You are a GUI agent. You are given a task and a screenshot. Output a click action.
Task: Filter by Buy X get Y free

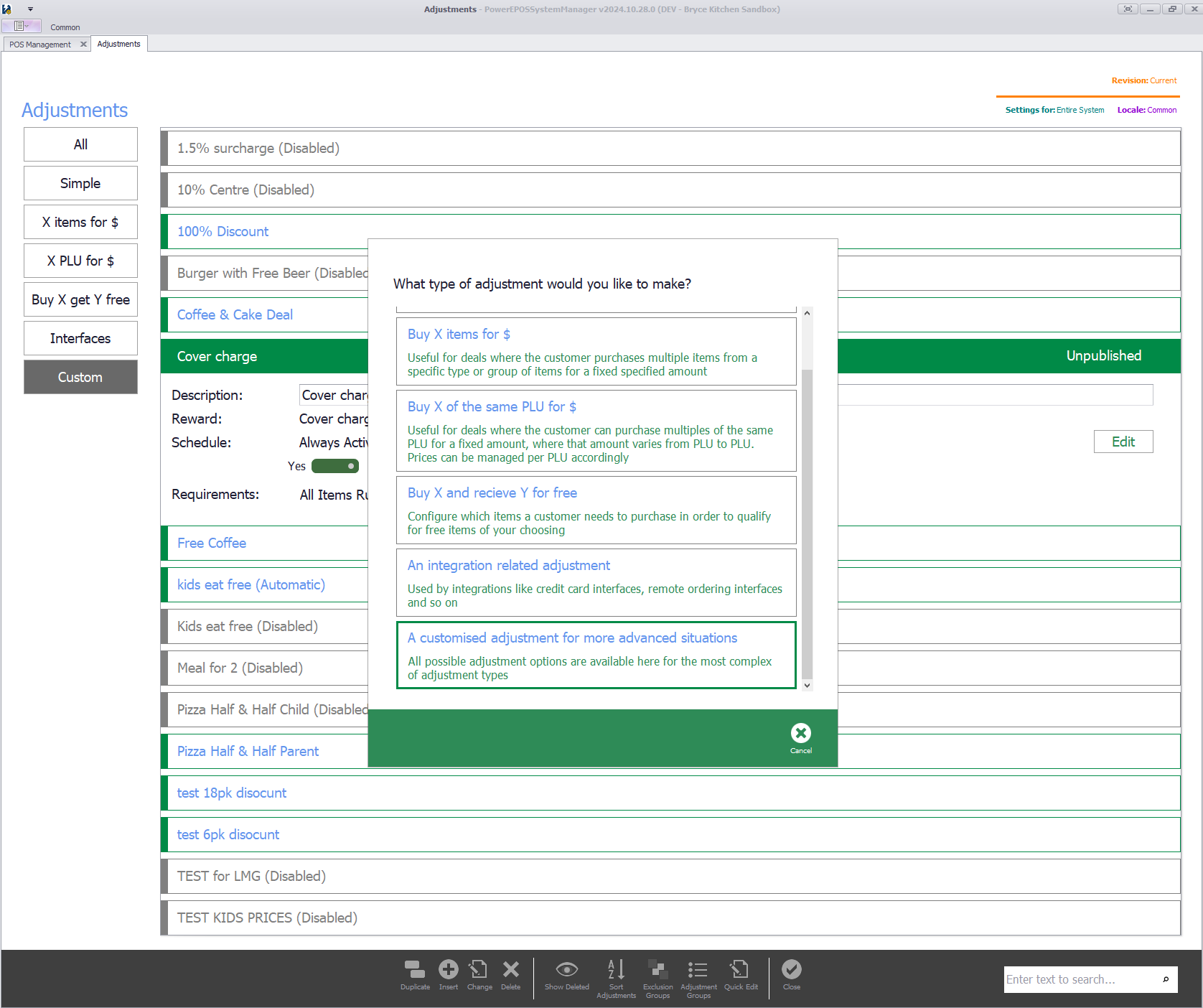[x=80, y=299]
